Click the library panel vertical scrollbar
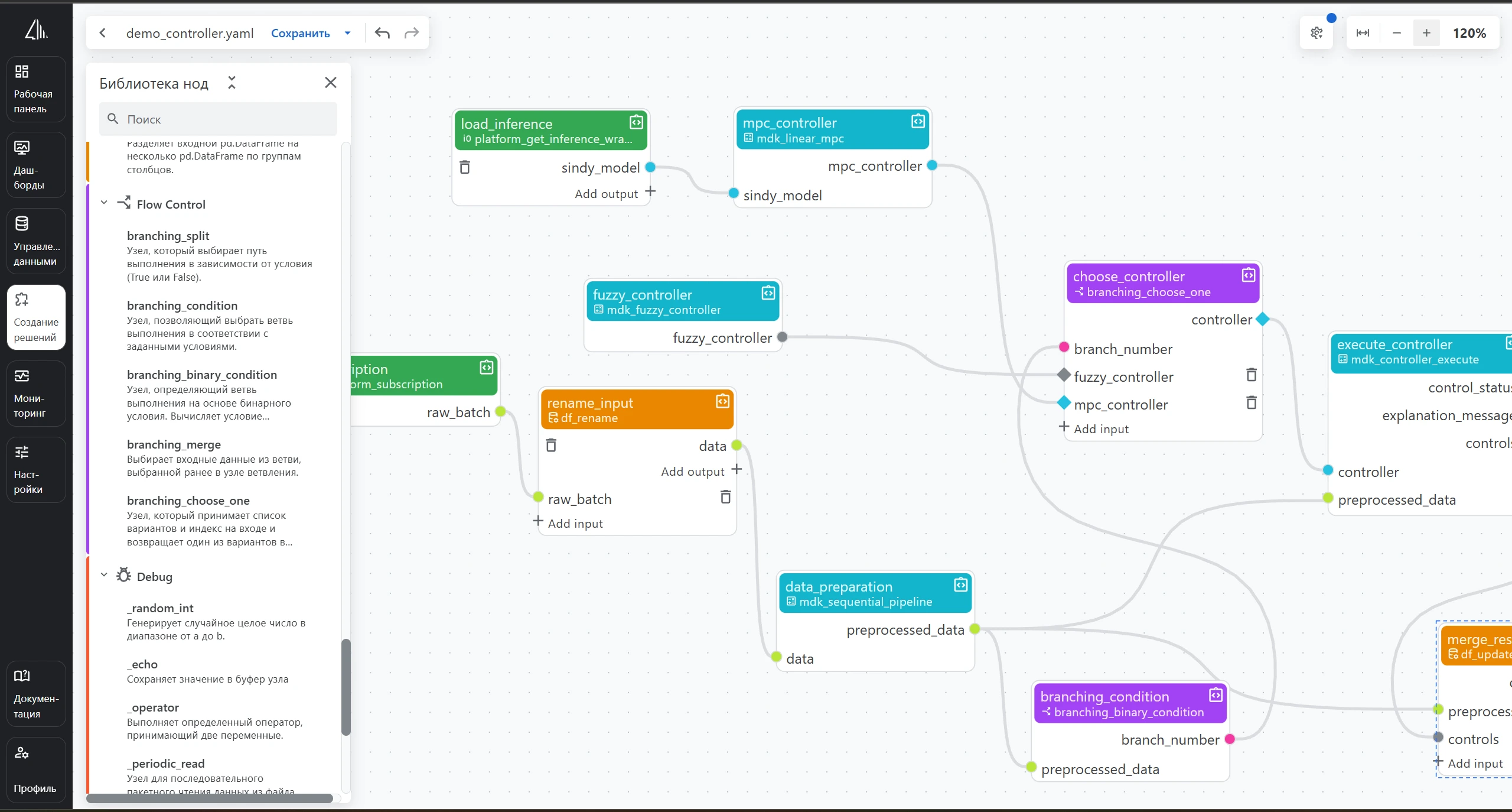The width and height of the screenshot is (1512, 812). [x=346, y=687]
